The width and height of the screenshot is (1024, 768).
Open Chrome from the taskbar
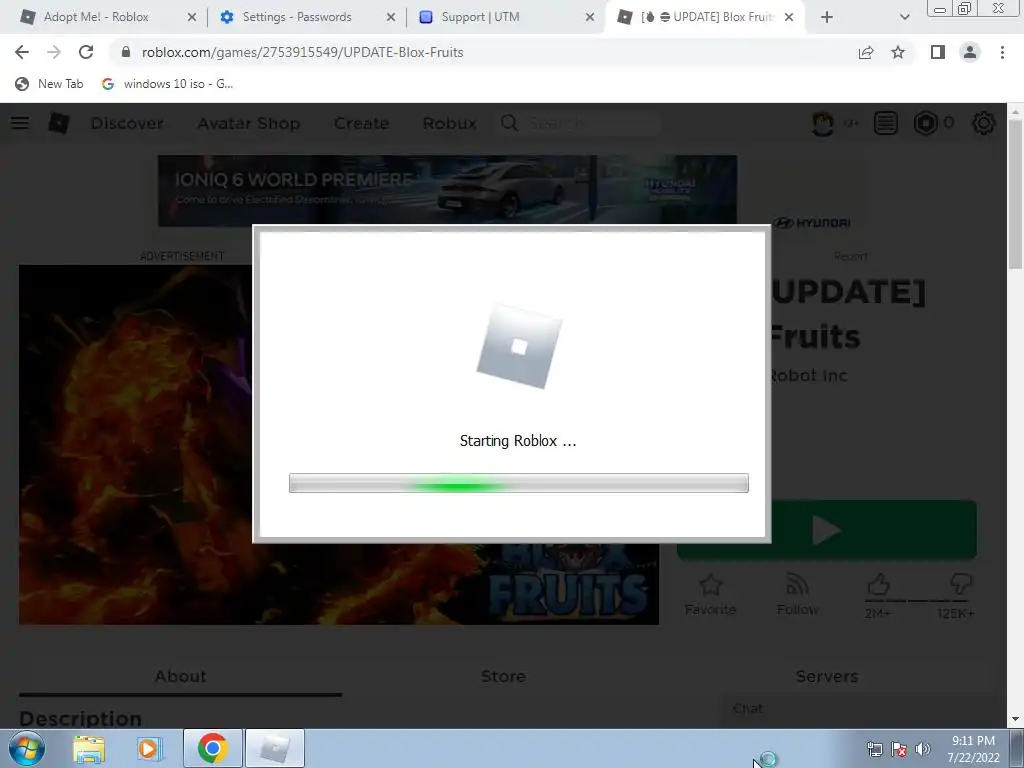pos(212,748)
